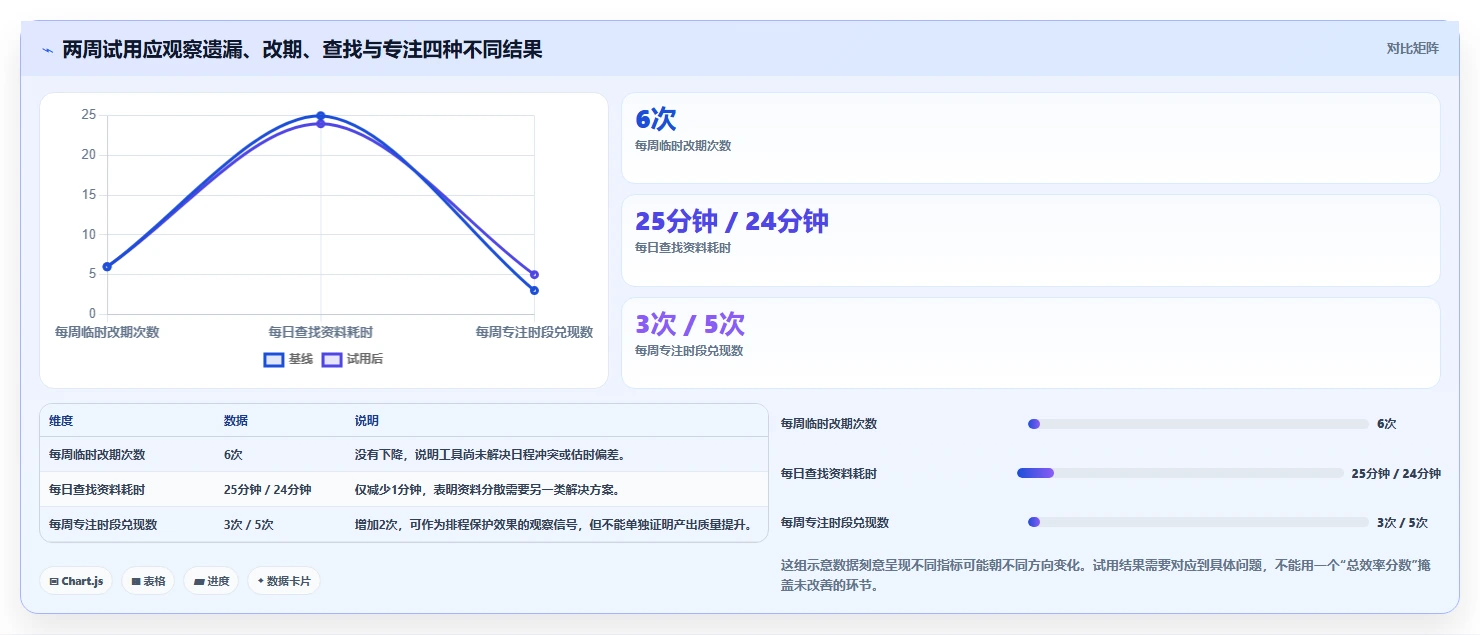The height and width of the screenshot is (635, 1480).
Task: Click the 每日查找资料耗时 cell in the table
Action: coord(97,489)
